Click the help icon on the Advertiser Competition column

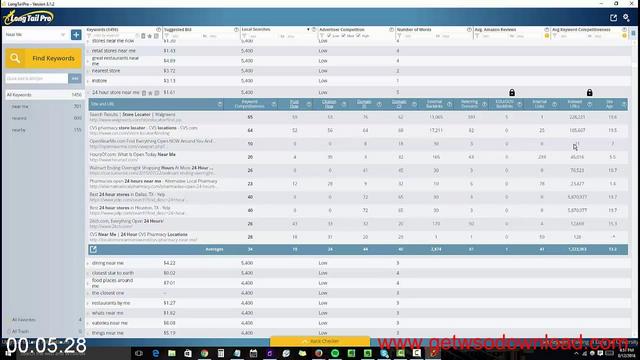tap(391, 30)
